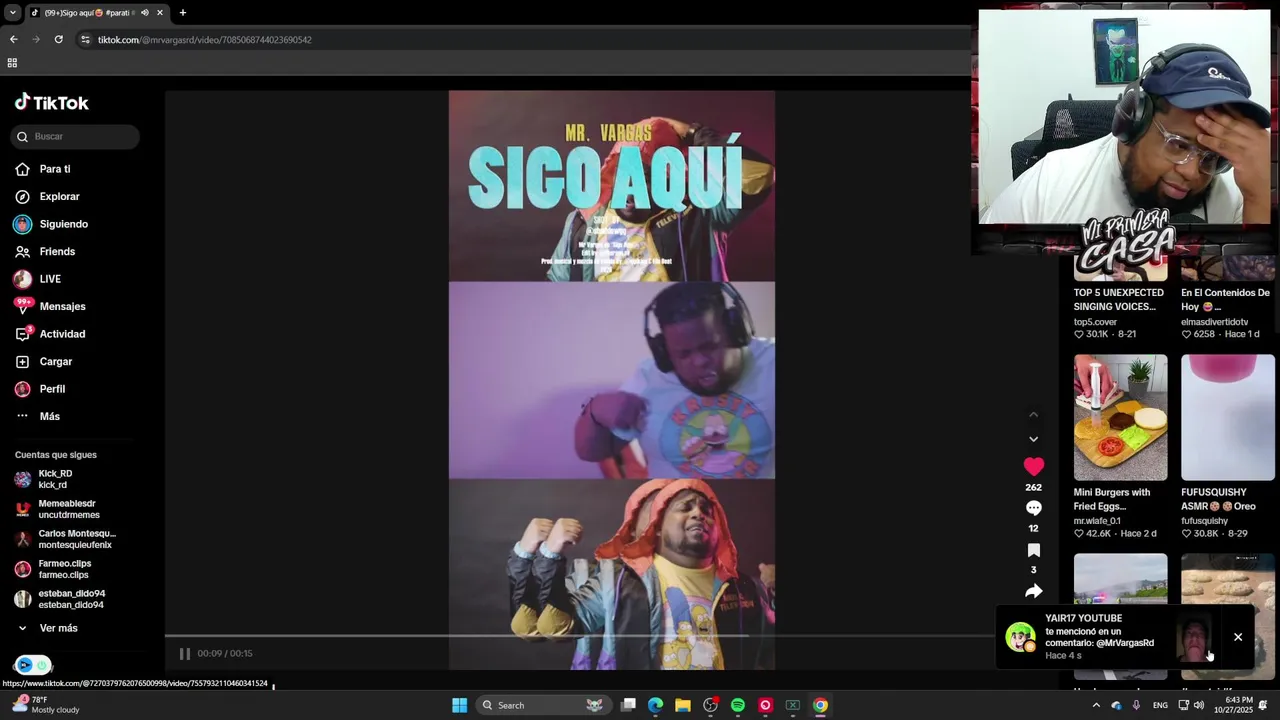Open the apps grid in bookmarks bar
This screenshot has height=720, width=1280.
[x=12, y=63]
